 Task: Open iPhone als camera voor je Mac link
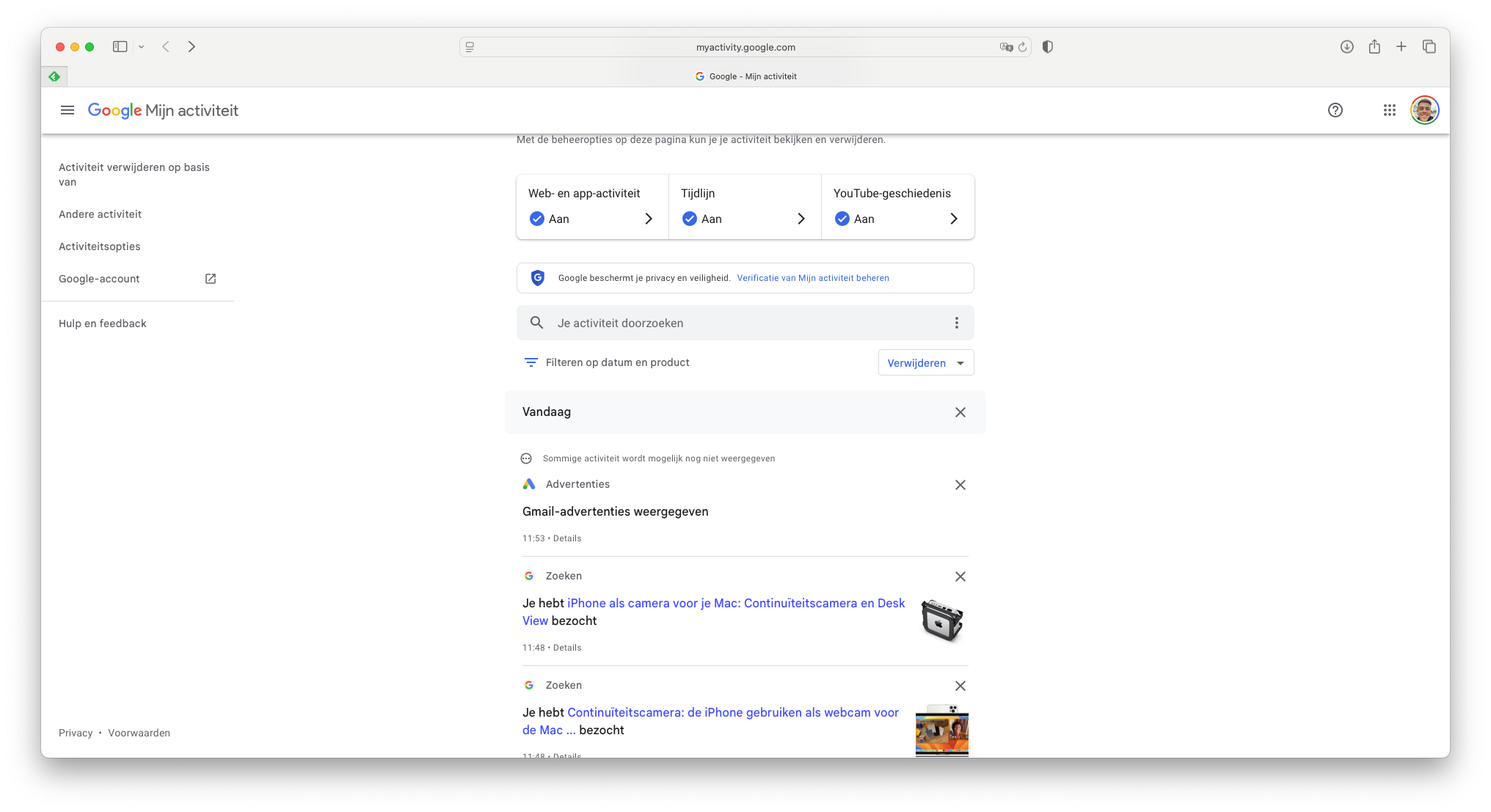(713, 612)
